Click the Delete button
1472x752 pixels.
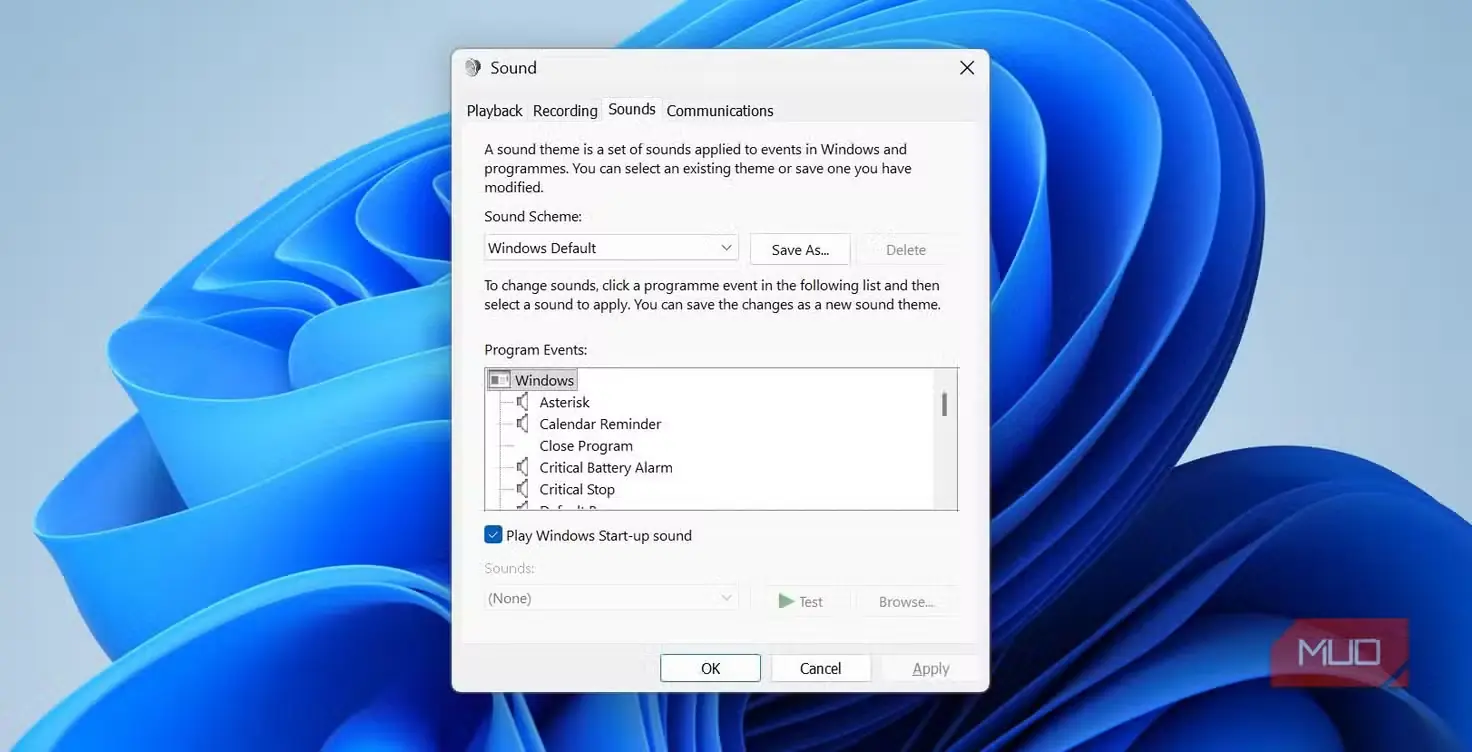click(x=906, y=249)
